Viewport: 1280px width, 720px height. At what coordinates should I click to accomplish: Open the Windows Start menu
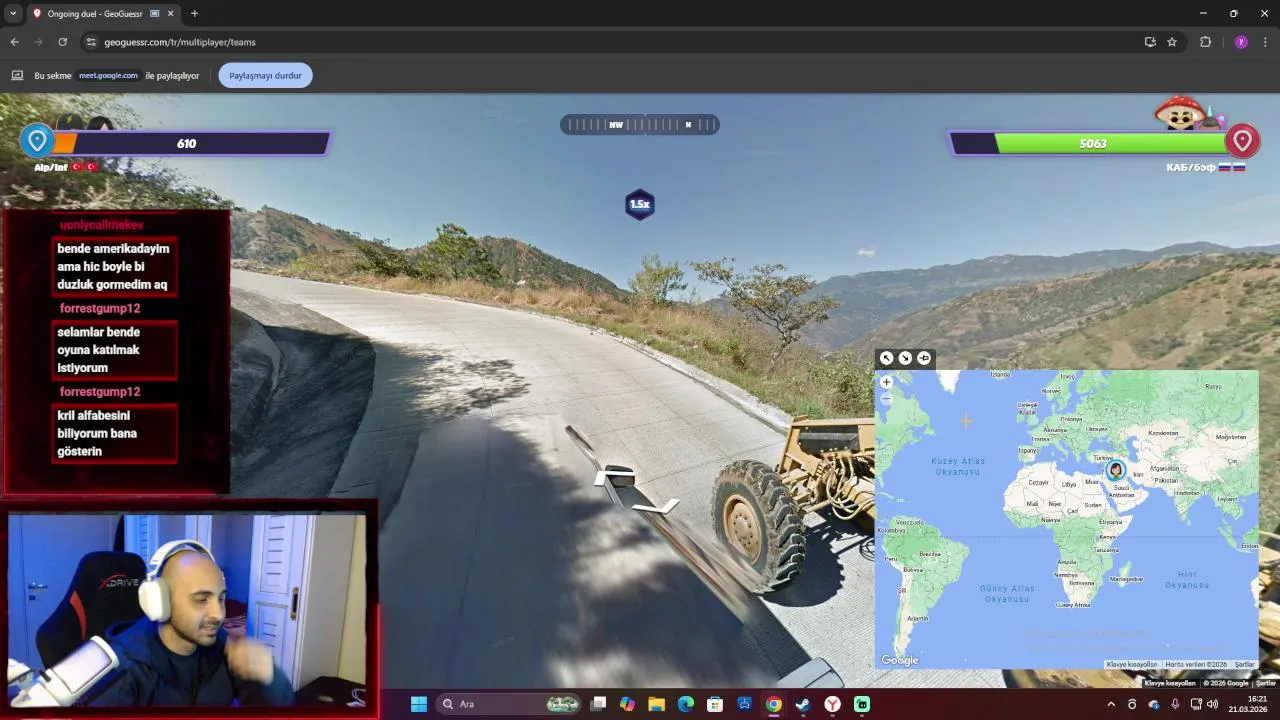[418, 704]
